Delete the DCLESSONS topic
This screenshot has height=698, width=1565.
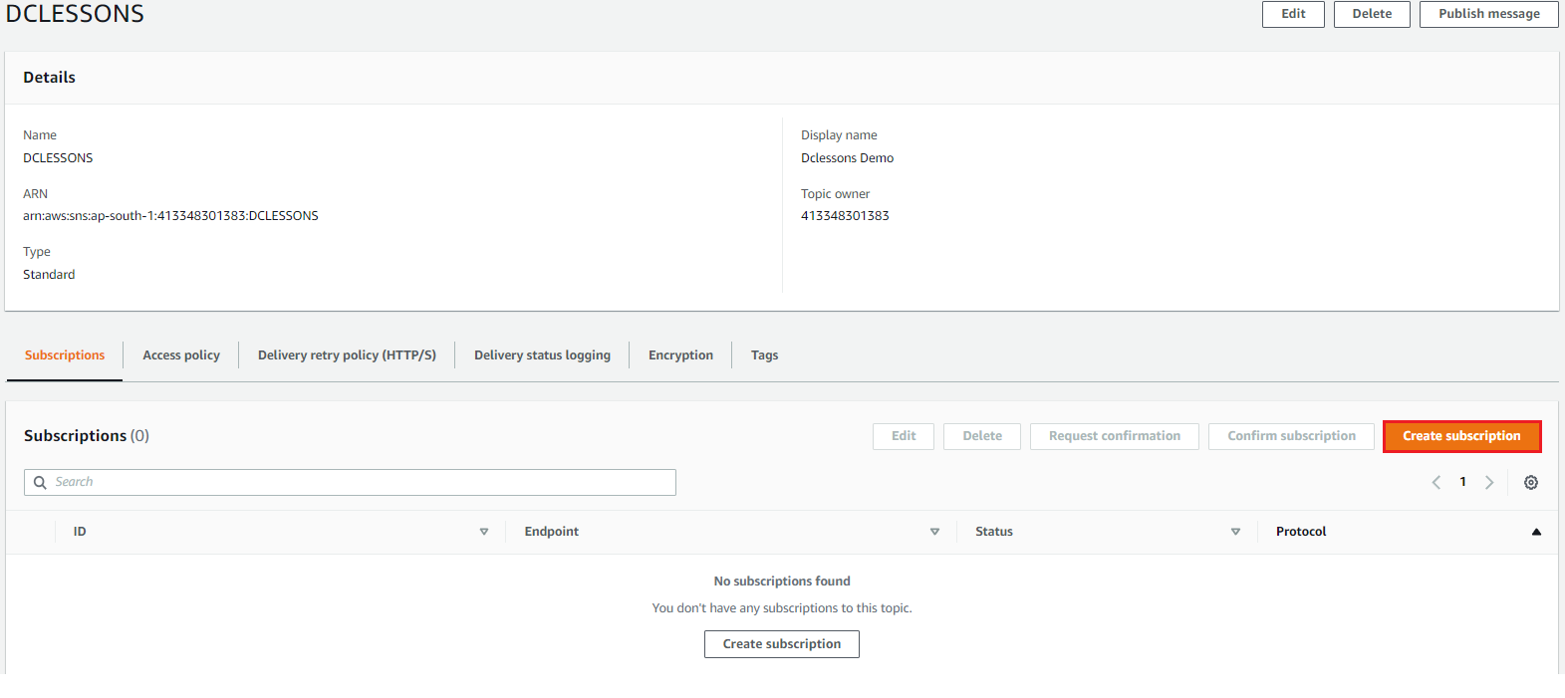(1371, 14)
